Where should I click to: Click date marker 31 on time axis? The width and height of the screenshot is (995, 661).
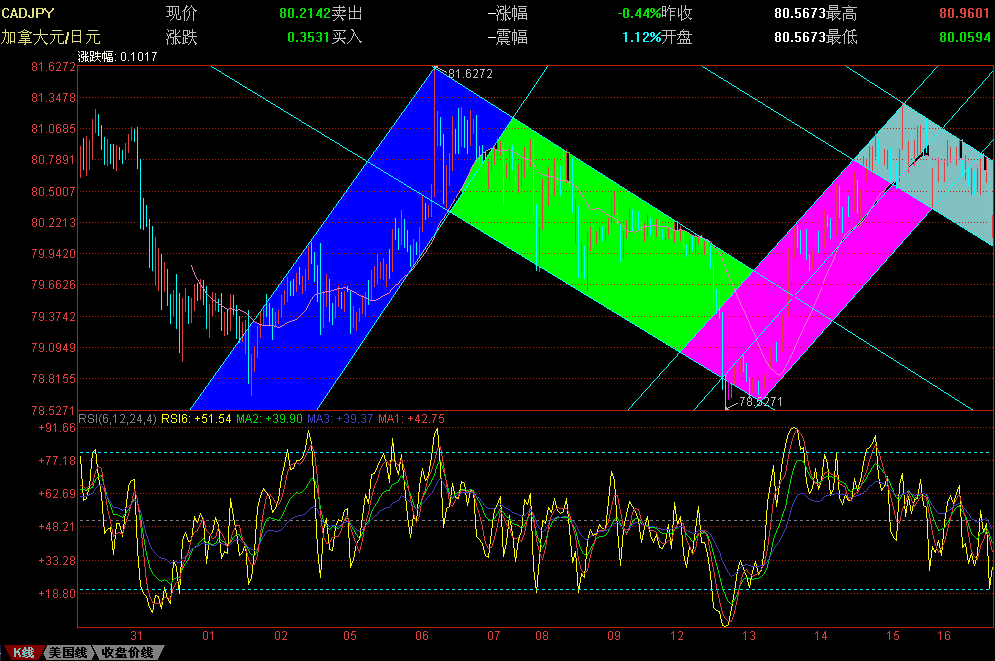(x=136, y=636)
